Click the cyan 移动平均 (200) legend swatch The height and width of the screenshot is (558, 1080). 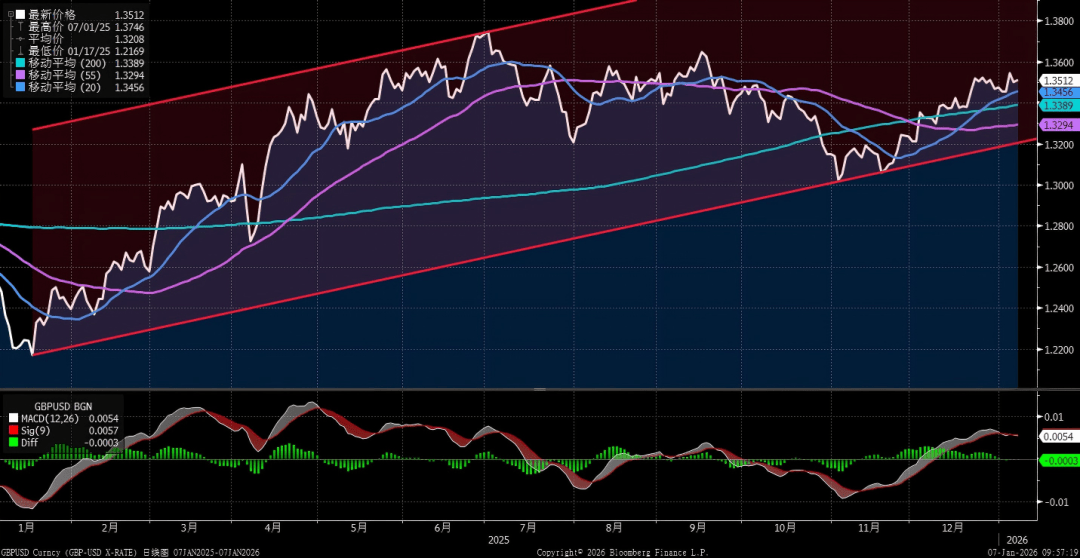20,63
